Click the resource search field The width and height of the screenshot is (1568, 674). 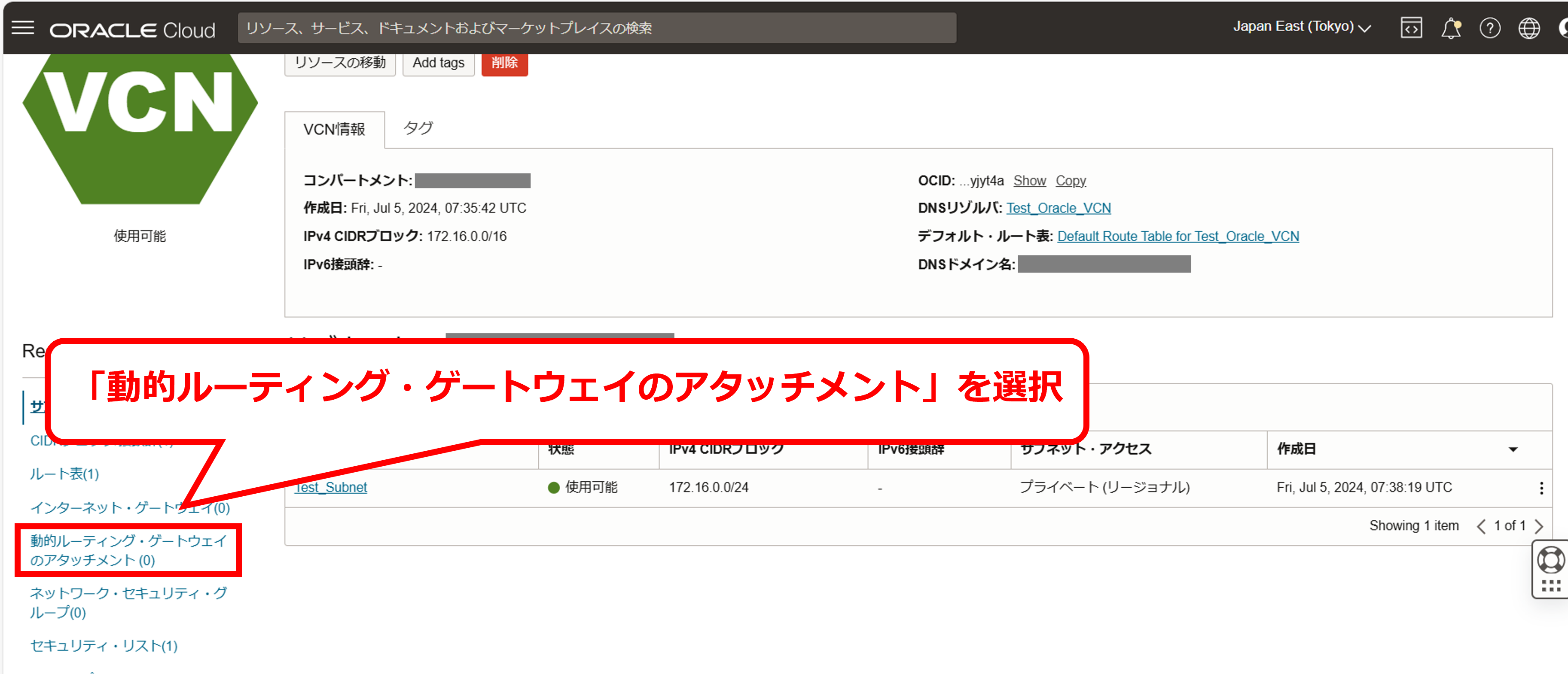tap(597, 28)
